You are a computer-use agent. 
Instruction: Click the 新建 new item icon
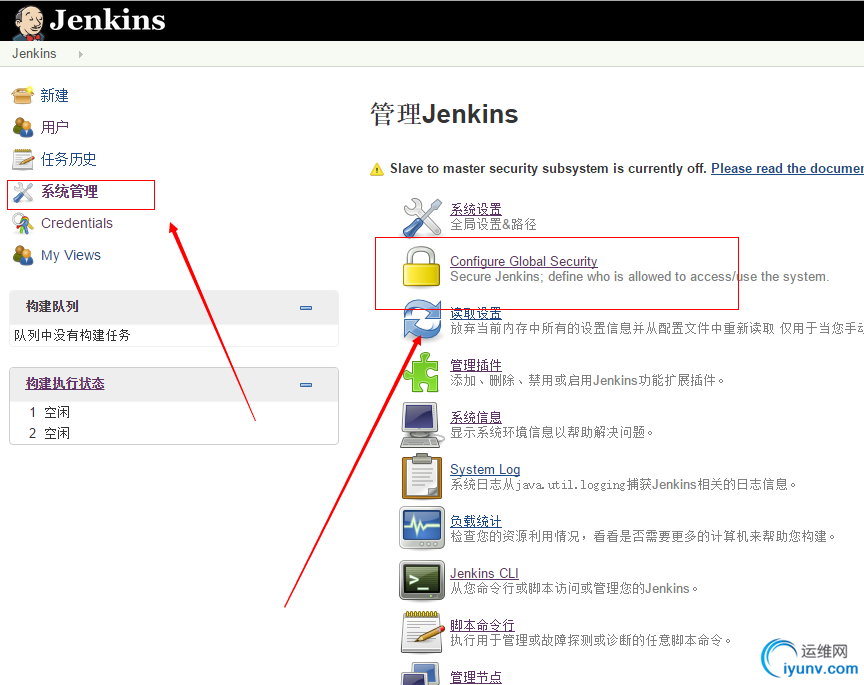click(23, 95)
